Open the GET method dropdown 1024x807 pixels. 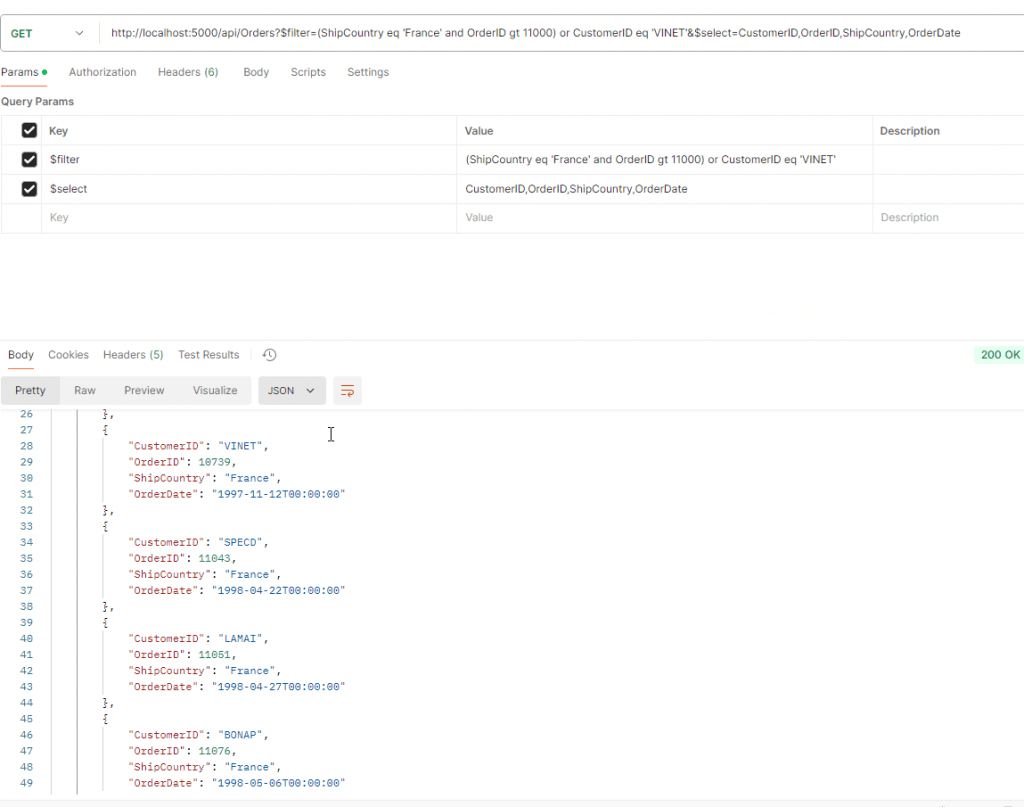(48, 33)
